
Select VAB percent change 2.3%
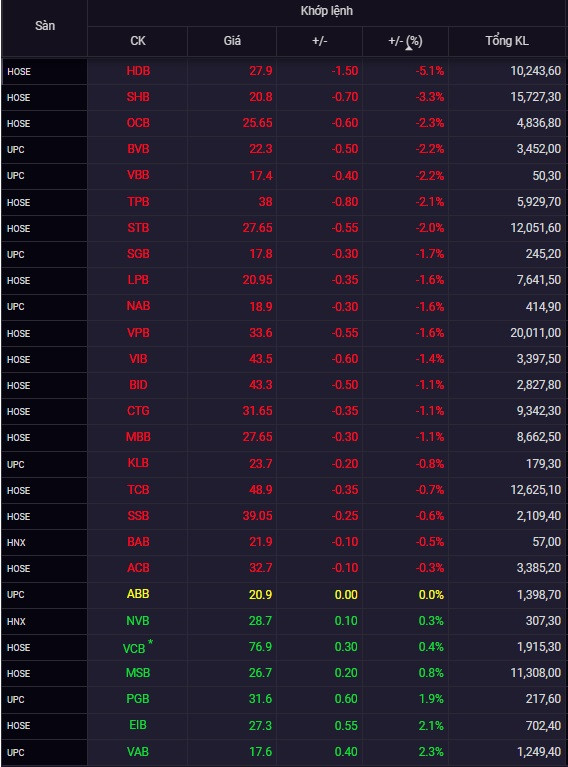click(431, 752)
